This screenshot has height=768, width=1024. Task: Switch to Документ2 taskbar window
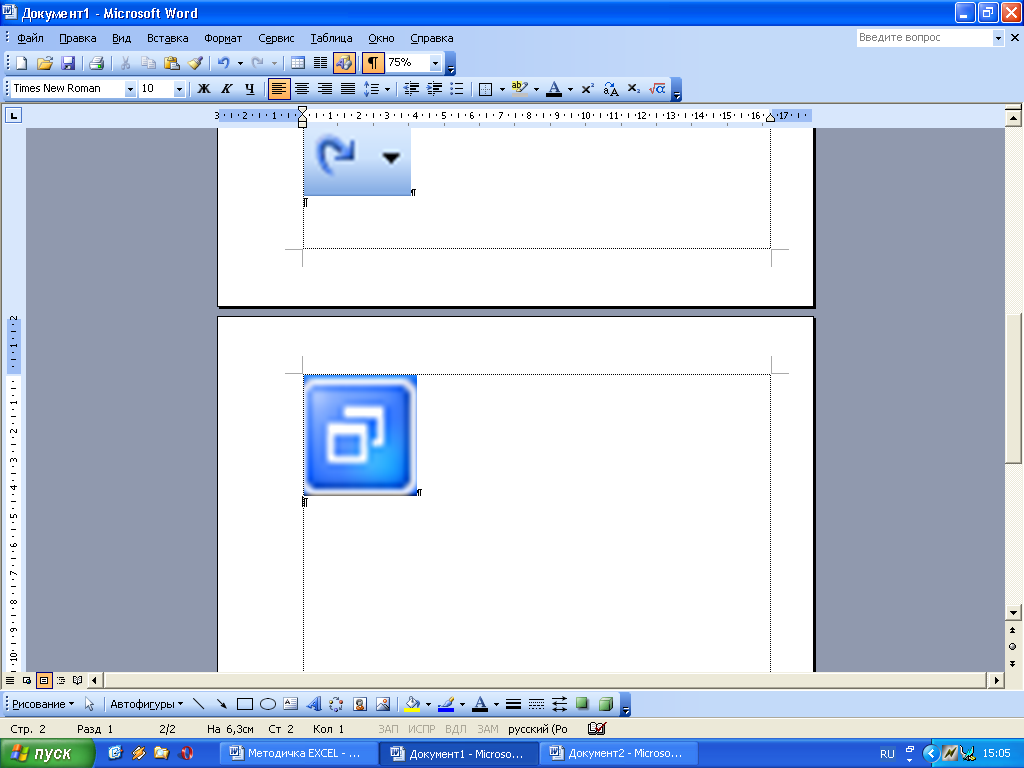point(619,753)
